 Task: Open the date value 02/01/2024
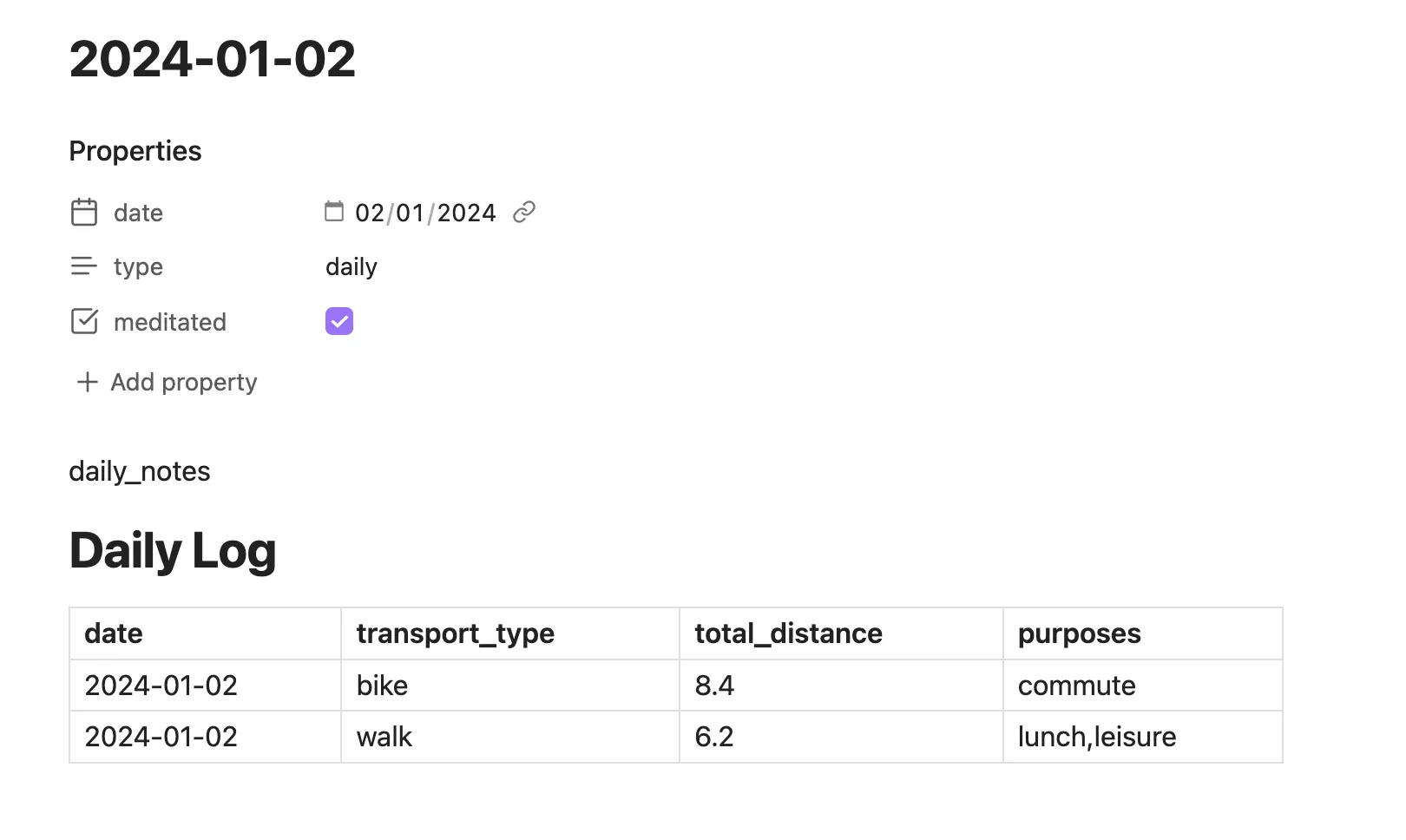[424, 213]
